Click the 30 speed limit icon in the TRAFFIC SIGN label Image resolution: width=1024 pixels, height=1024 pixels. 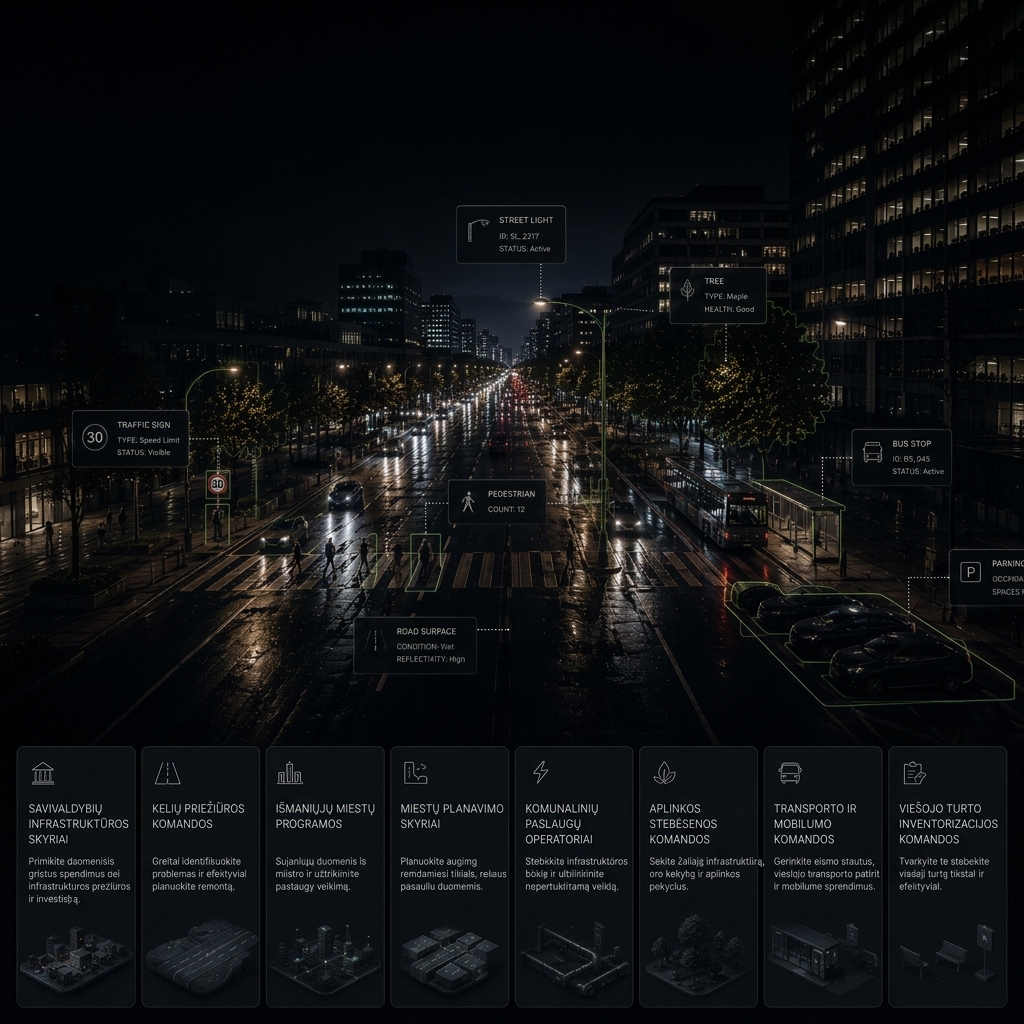coord(95,437)
